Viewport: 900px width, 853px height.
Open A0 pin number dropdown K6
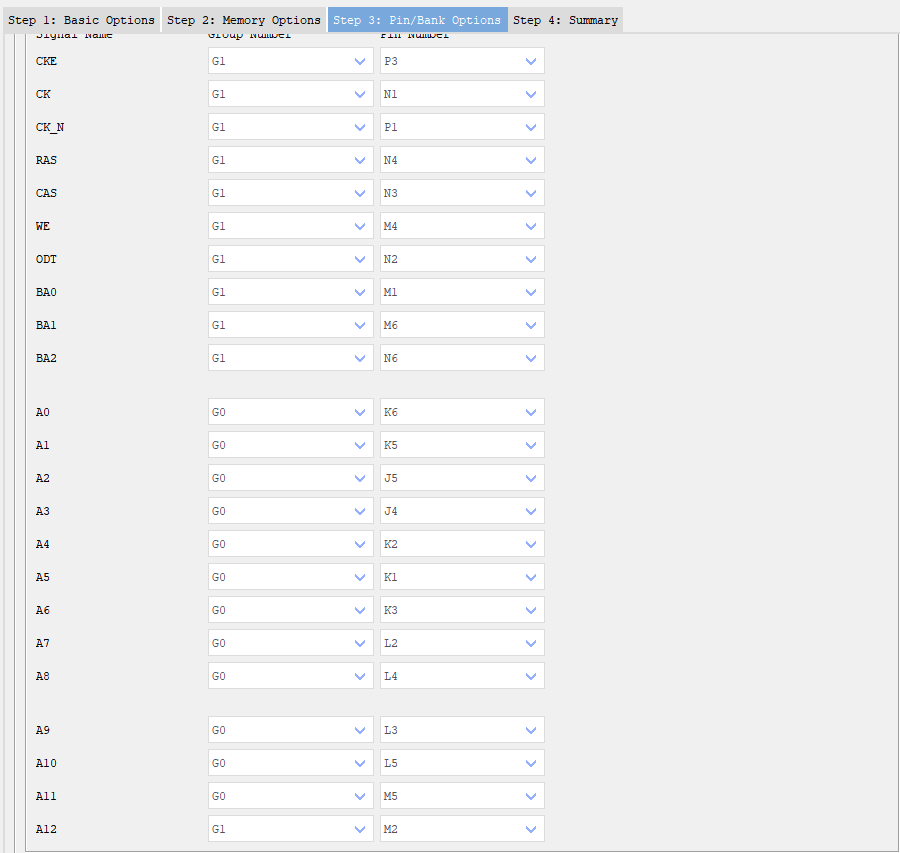[462, 412]
